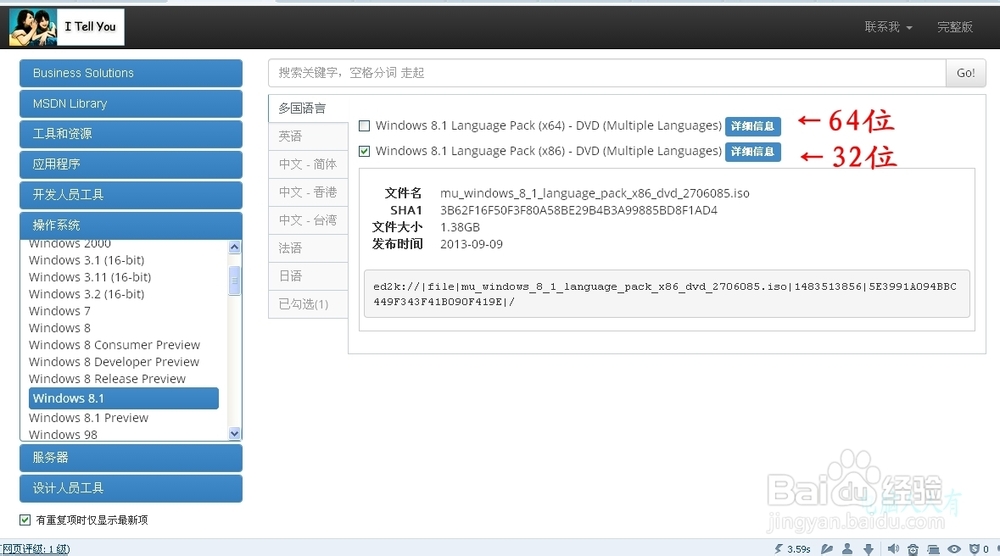Select Windows 8 Consumer Preview
The width and height of the screenshot is (1000, 556).
coord(114,345)
